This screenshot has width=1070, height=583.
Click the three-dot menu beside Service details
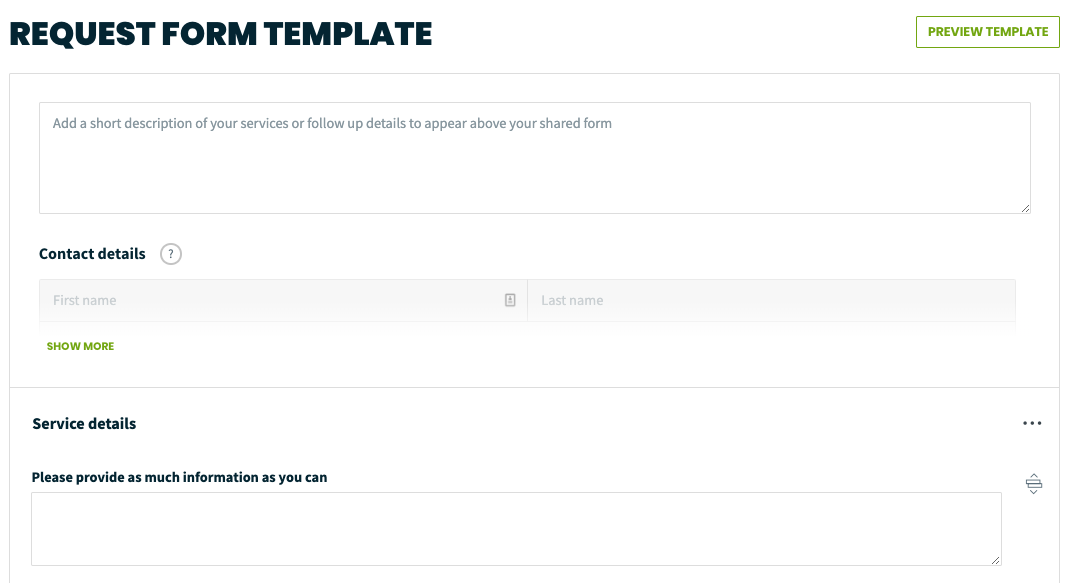click(1032, 423)
